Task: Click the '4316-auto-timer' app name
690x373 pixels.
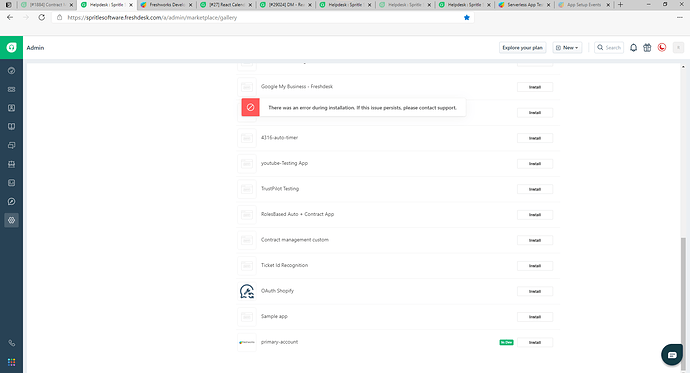Action: coord(279,138)
